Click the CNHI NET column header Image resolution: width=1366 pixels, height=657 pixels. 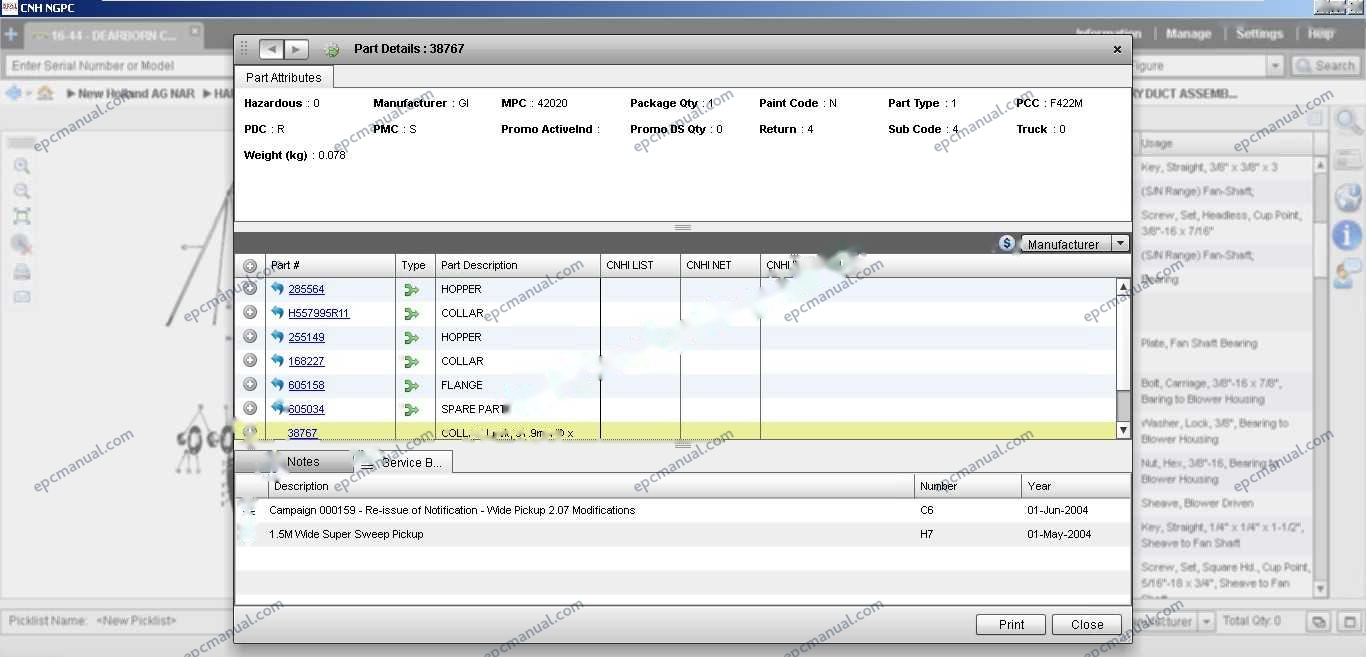[x=720, y=265]
